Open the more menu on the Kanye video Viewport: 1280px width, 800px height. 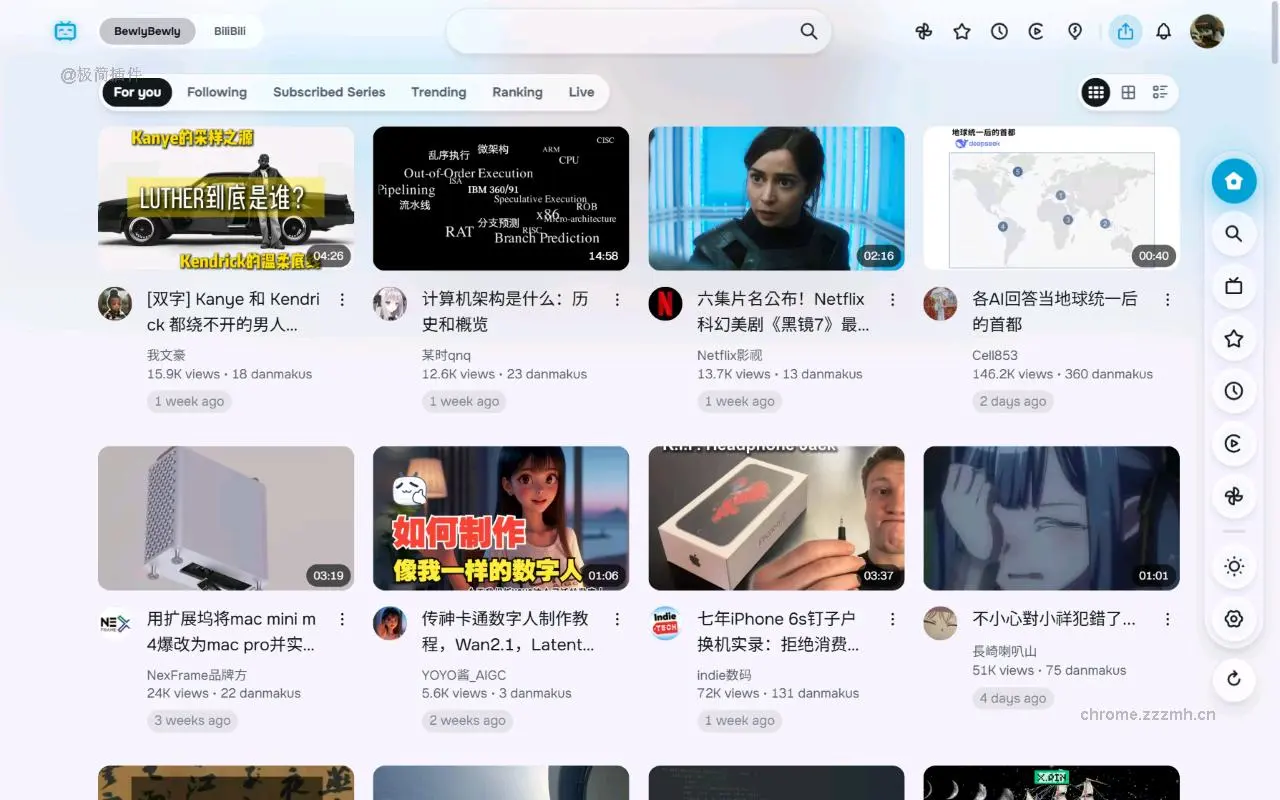click(x=342, y=298)
